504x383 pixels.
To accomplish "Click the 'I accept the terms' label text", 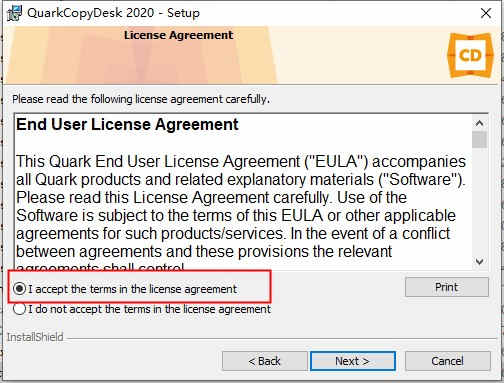I will 132,289.
